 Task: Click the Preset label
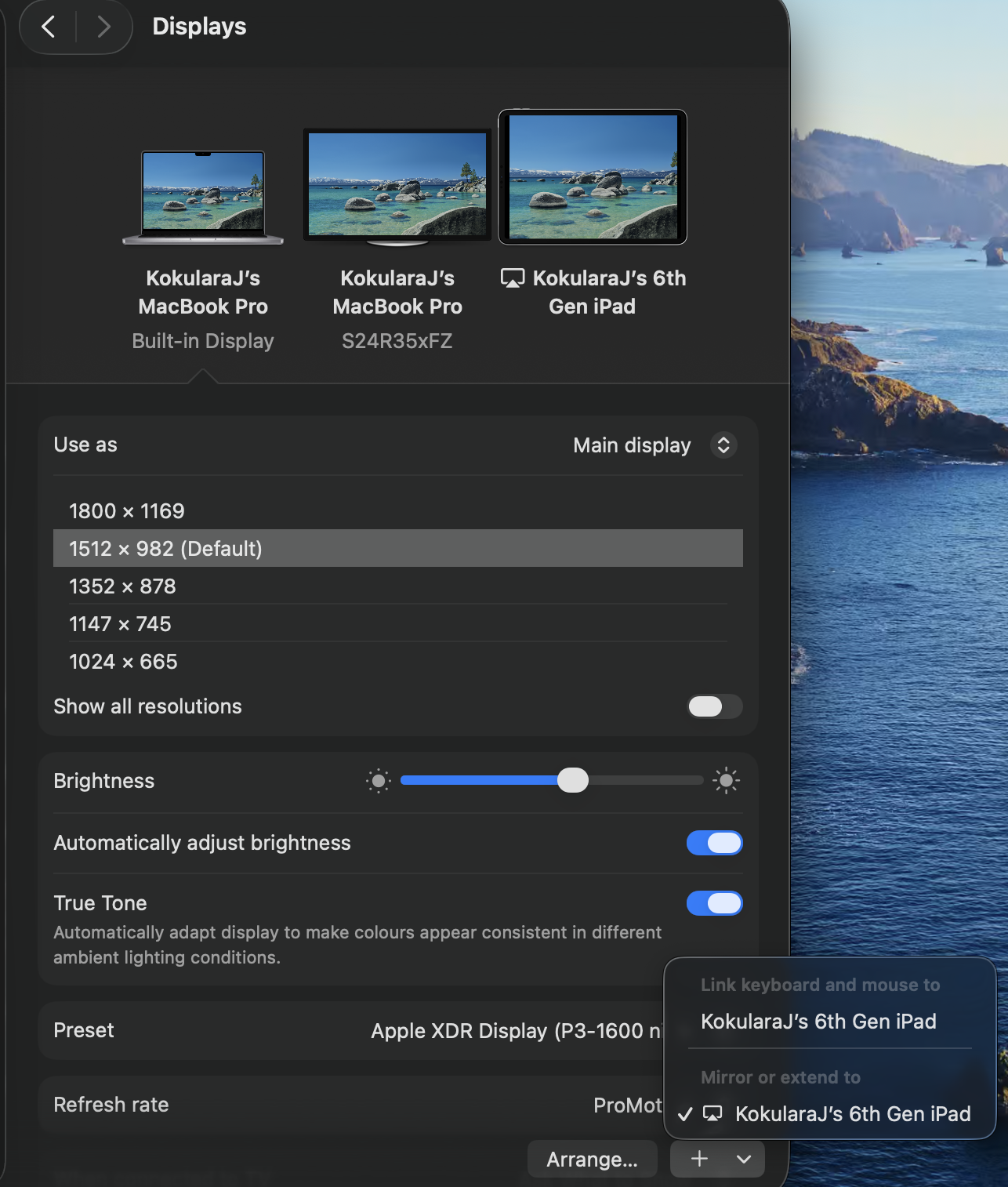(x=84, y=1030)
